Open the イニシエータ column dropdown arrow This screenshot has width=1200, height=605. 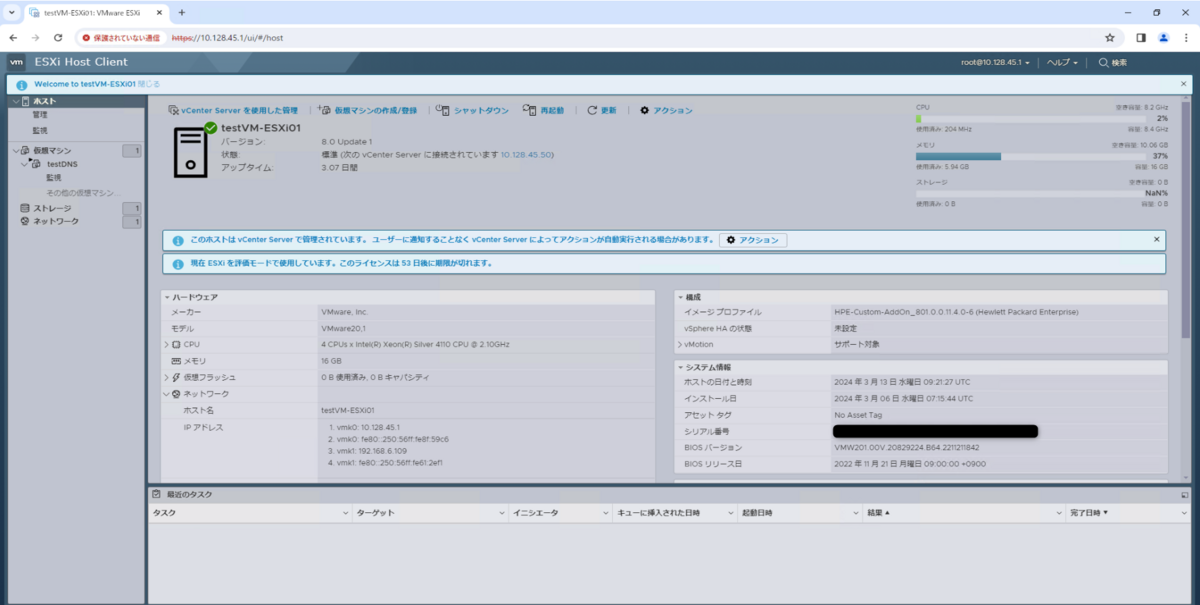point(605,512)
